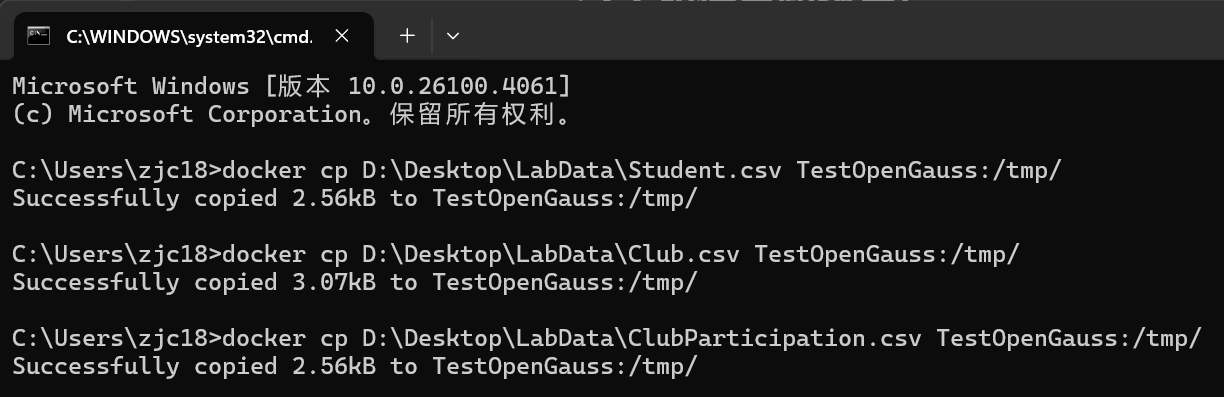Click the Successfully copied 3.07kB output line
The height and width of the screenshot is (397, 1224).
pos(355,282)
